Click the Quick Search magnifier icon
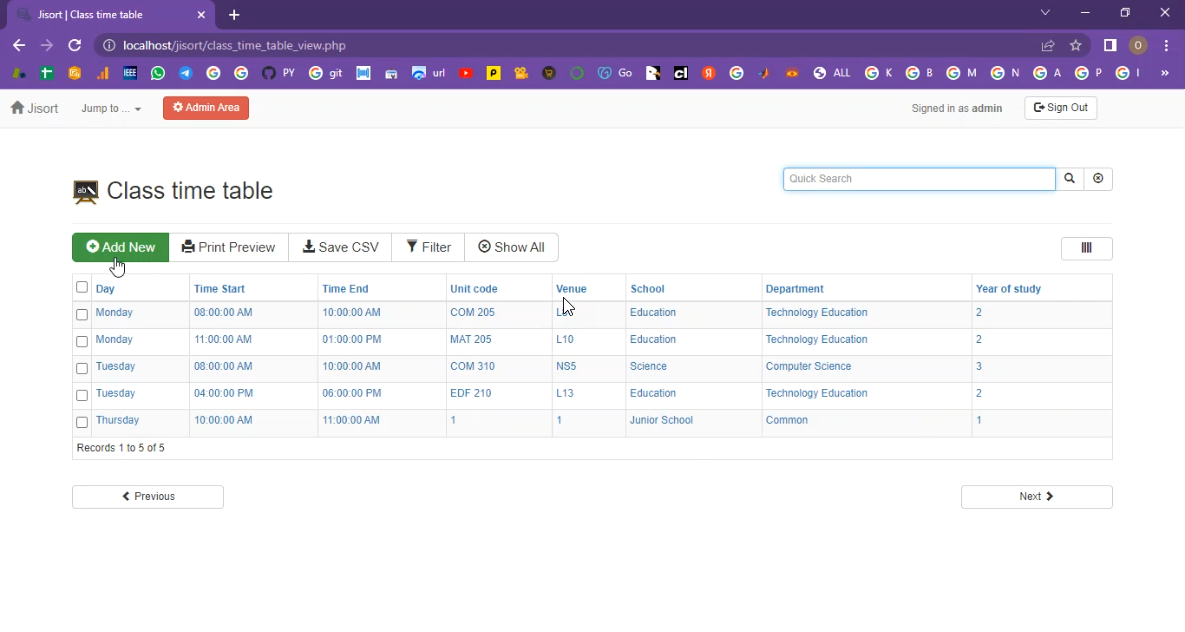 pyautogui.click(x=1069, y=179)
